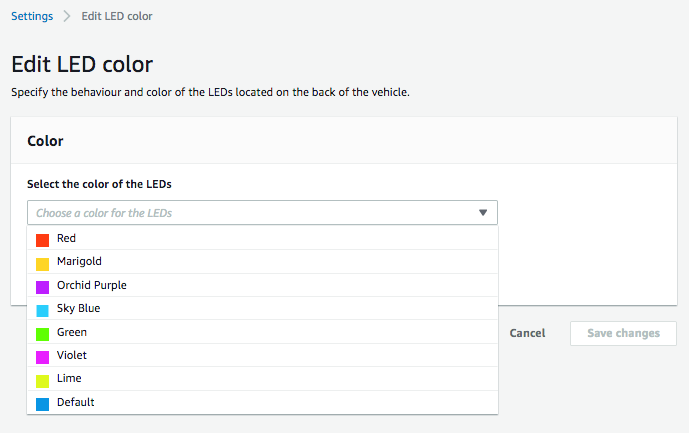This screenshot has height=433, width=689.
Task: Click the 'Choose a color' combo box
Action: [250, 213]
